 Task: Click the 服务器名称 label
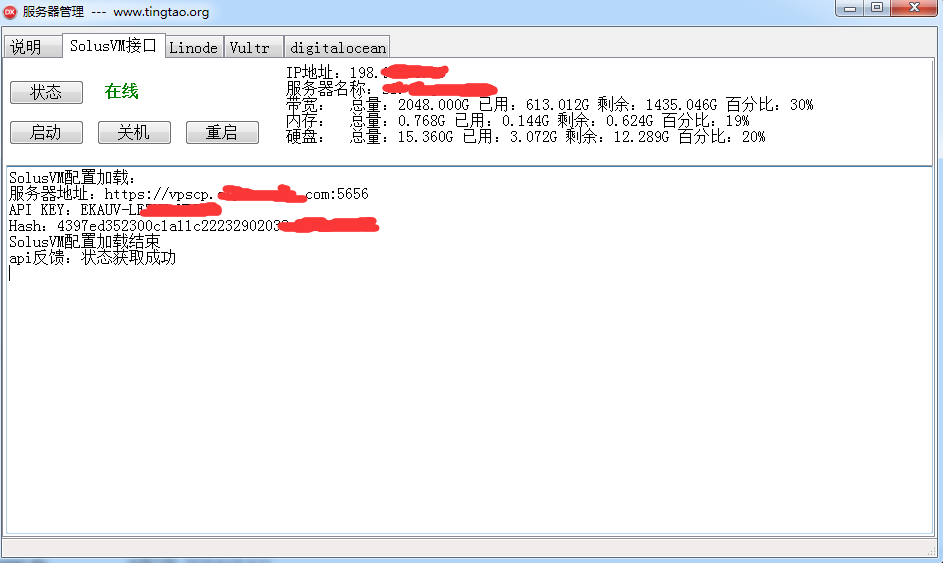329,89
